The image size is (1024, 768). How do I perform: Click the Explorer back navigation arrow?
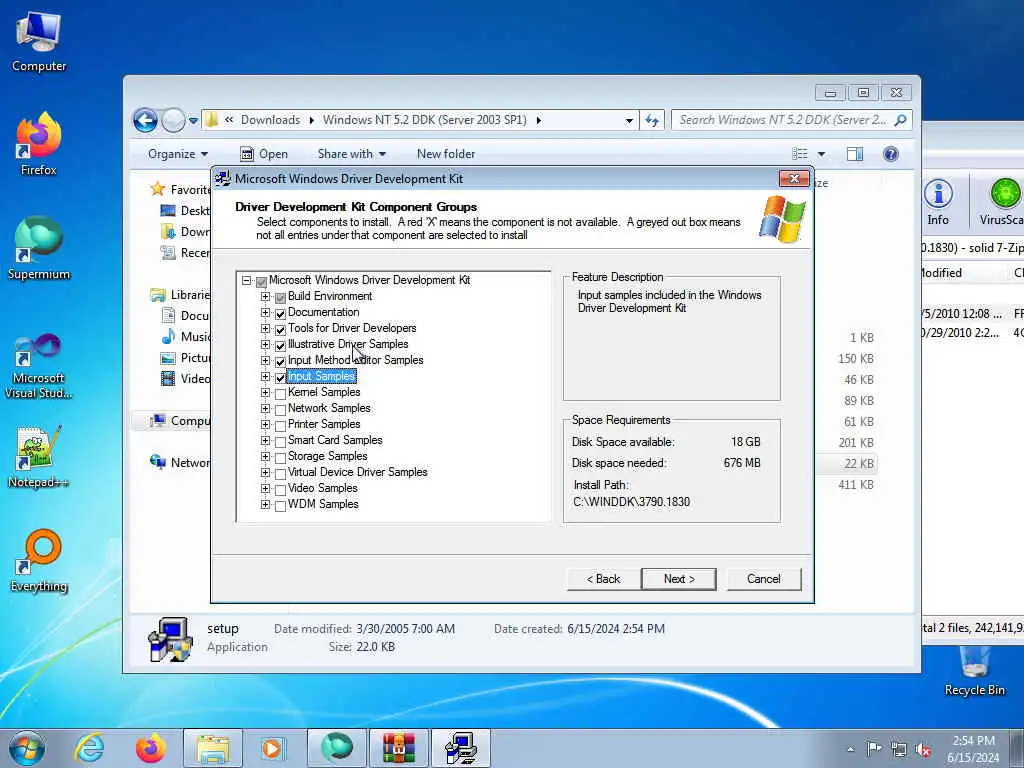pos(145,120)
